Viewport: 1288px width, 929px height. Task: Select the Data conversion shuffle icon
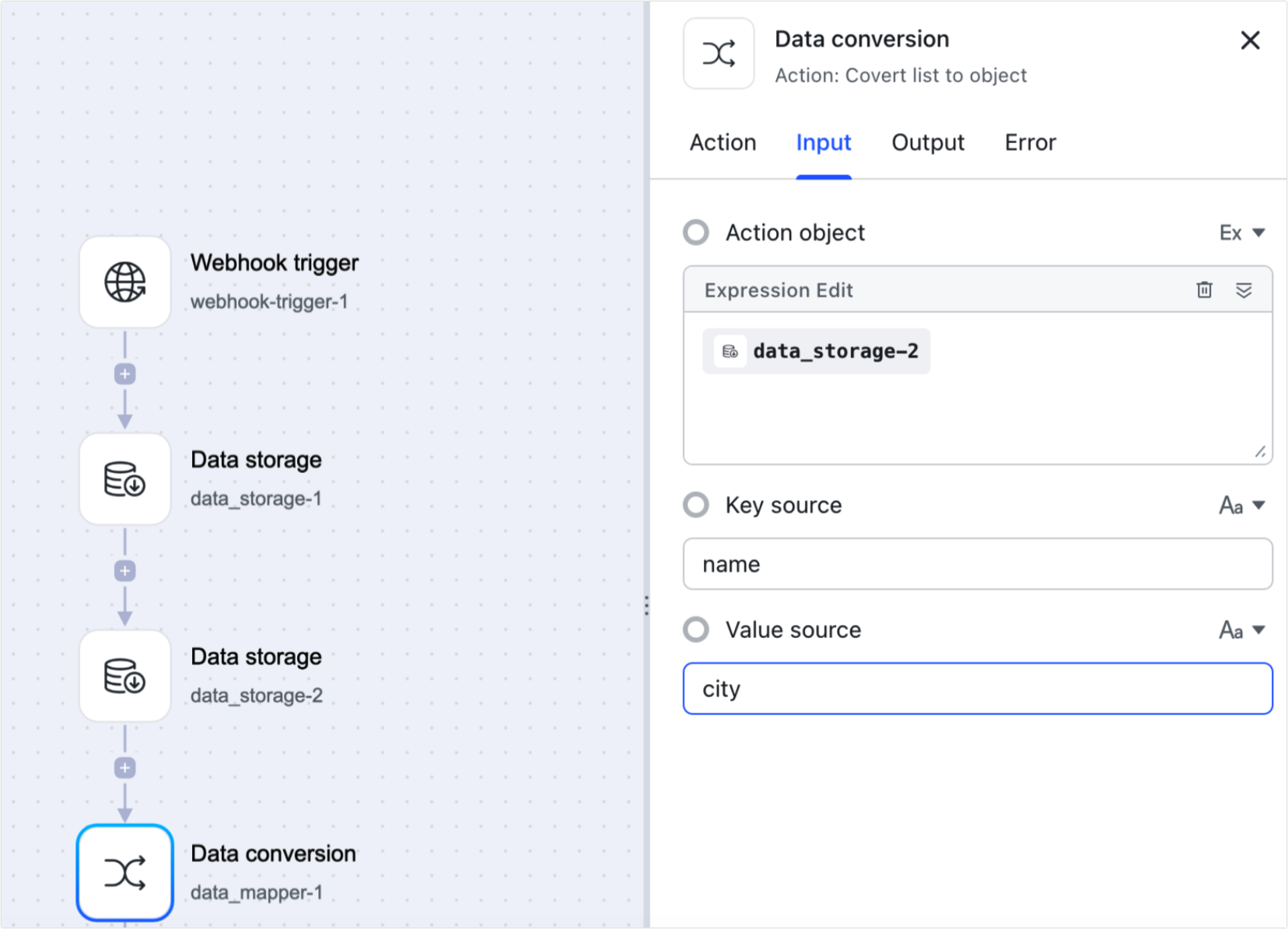tap(124, 873)
